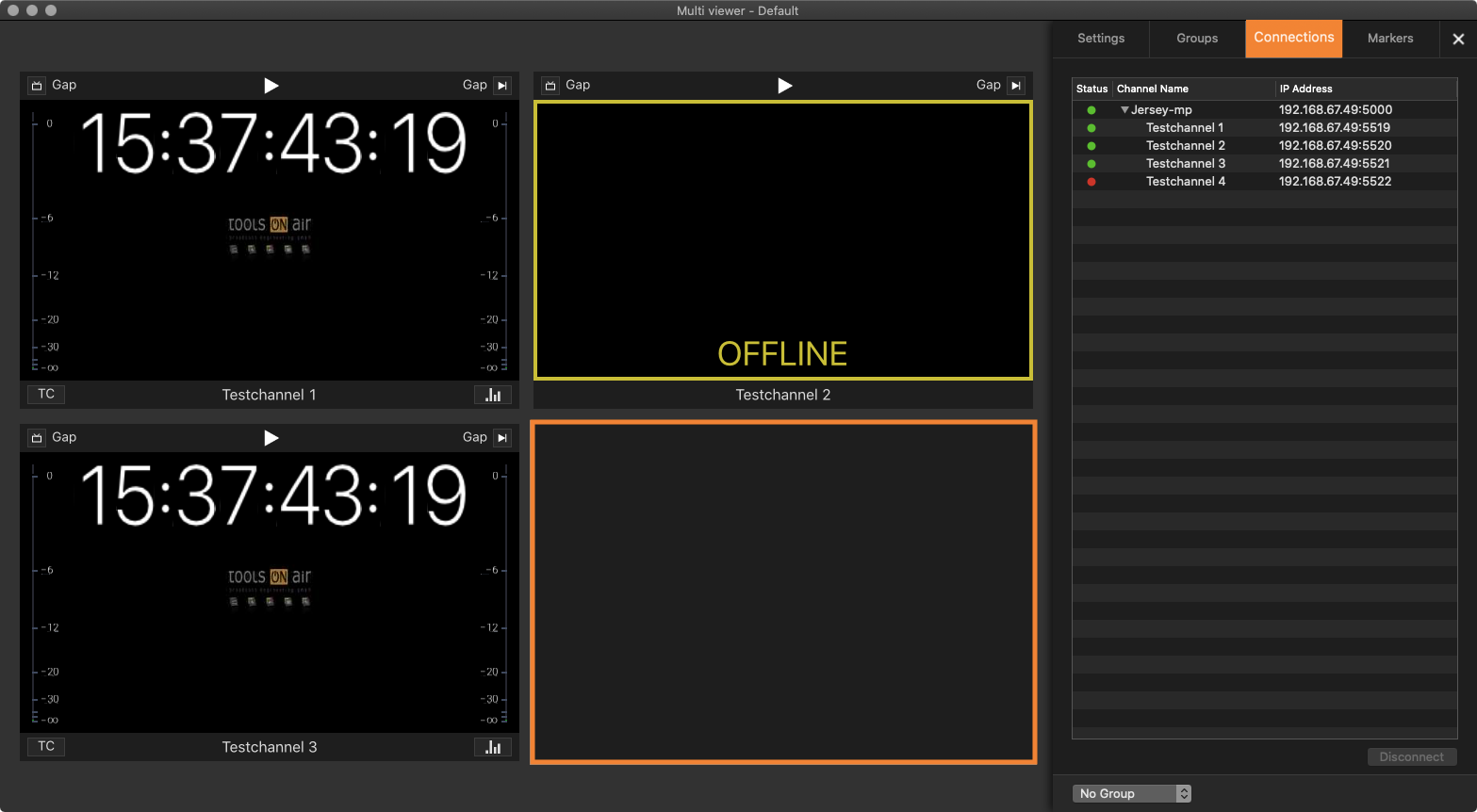
Task: Play Testchannel 3 using its play button
Action: tap(271, 438)
